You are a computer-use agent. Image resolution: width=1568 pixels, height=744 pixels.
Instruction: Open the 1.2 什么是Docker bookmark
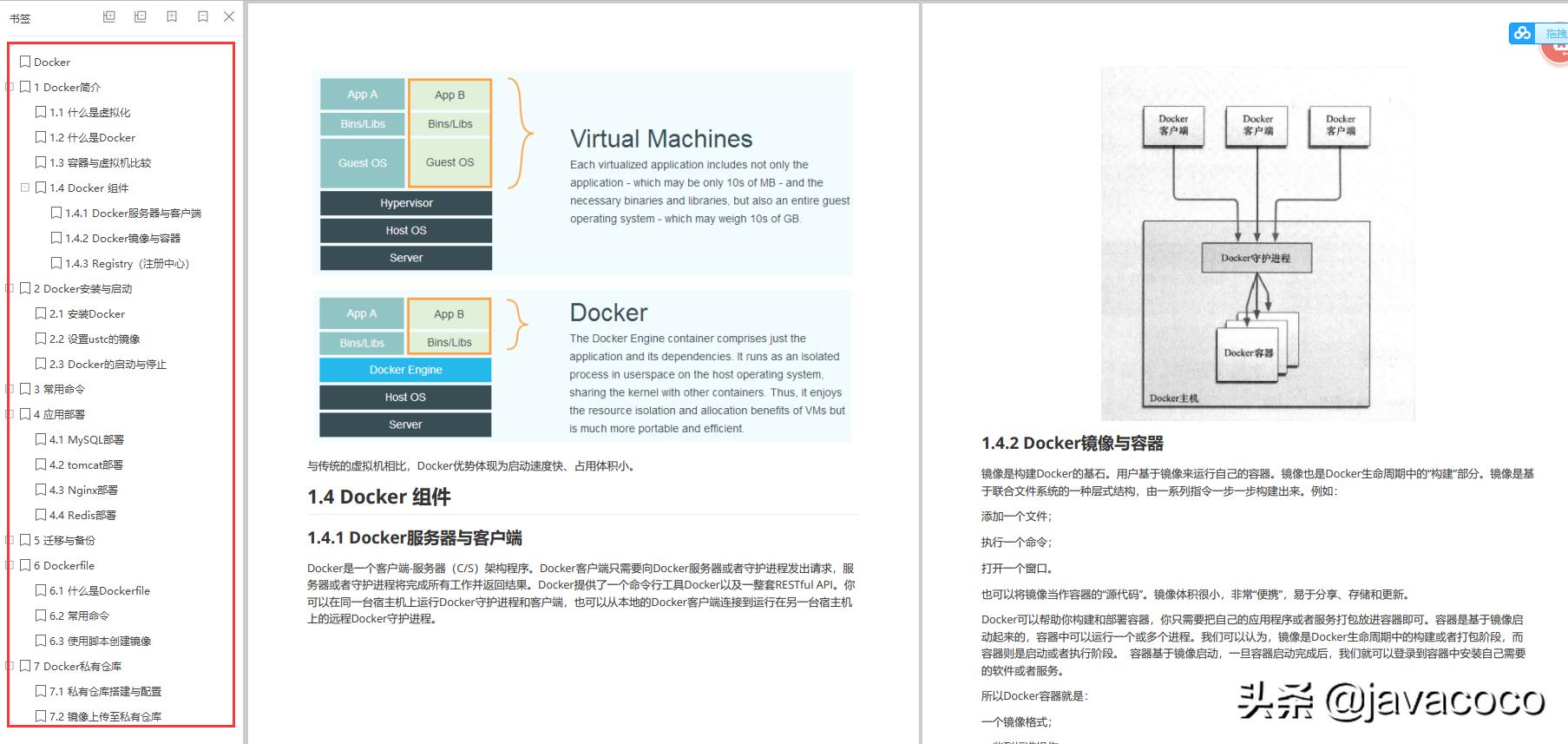coord(92,137)
